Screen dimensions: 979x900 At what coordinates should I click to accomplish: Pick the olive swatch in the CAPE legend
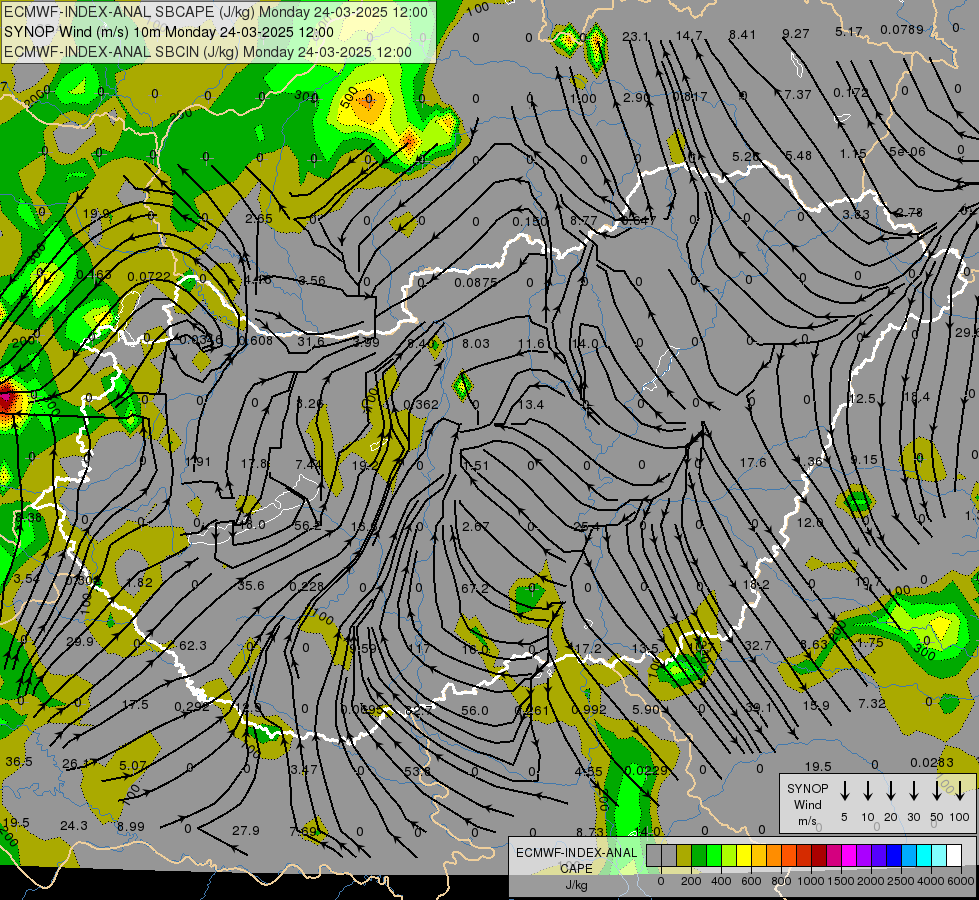pos(684,856)
